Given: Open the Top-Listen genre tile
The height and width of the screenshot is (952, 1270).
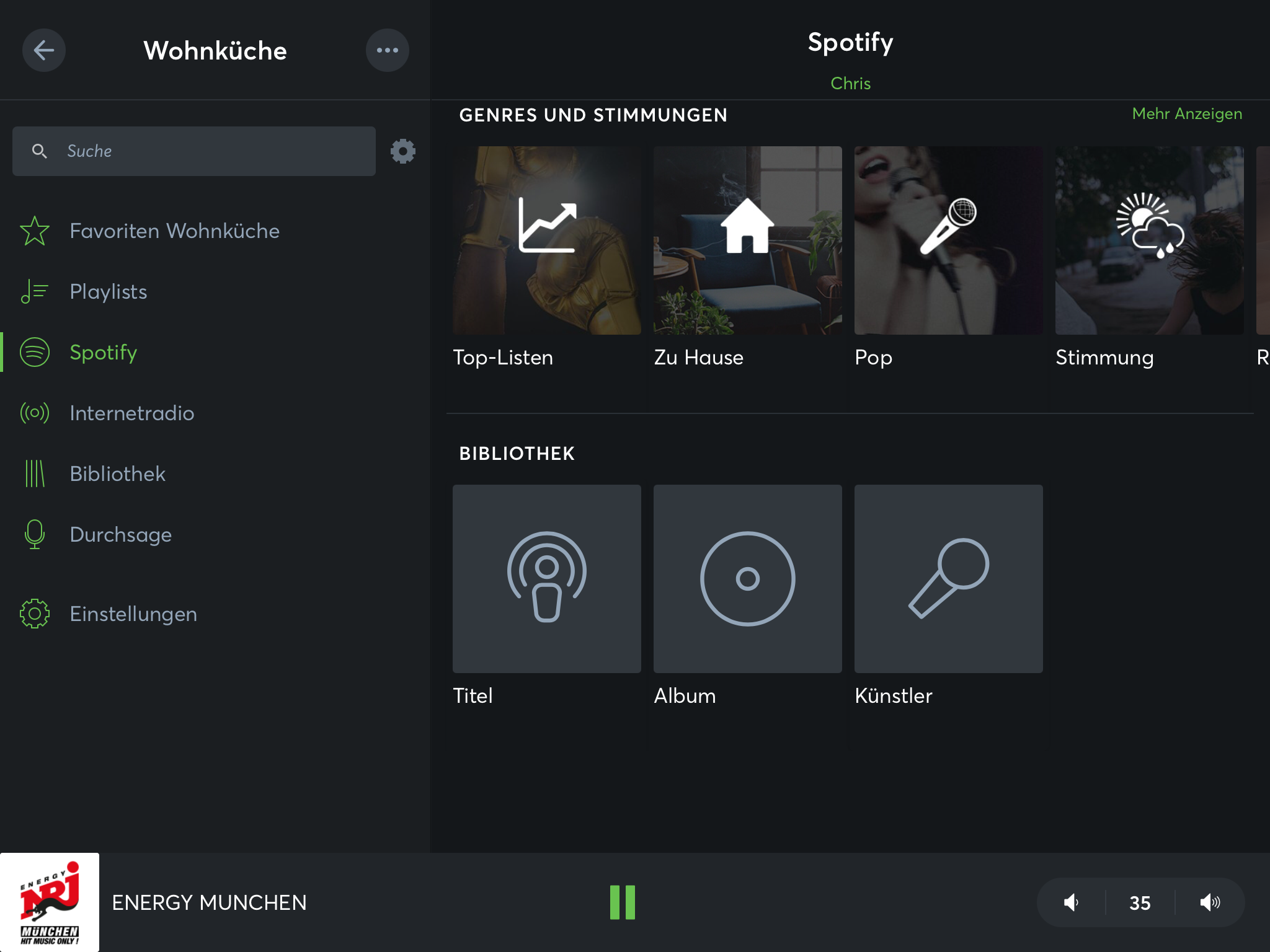Looking at the screenshot, I should (546, 240).
